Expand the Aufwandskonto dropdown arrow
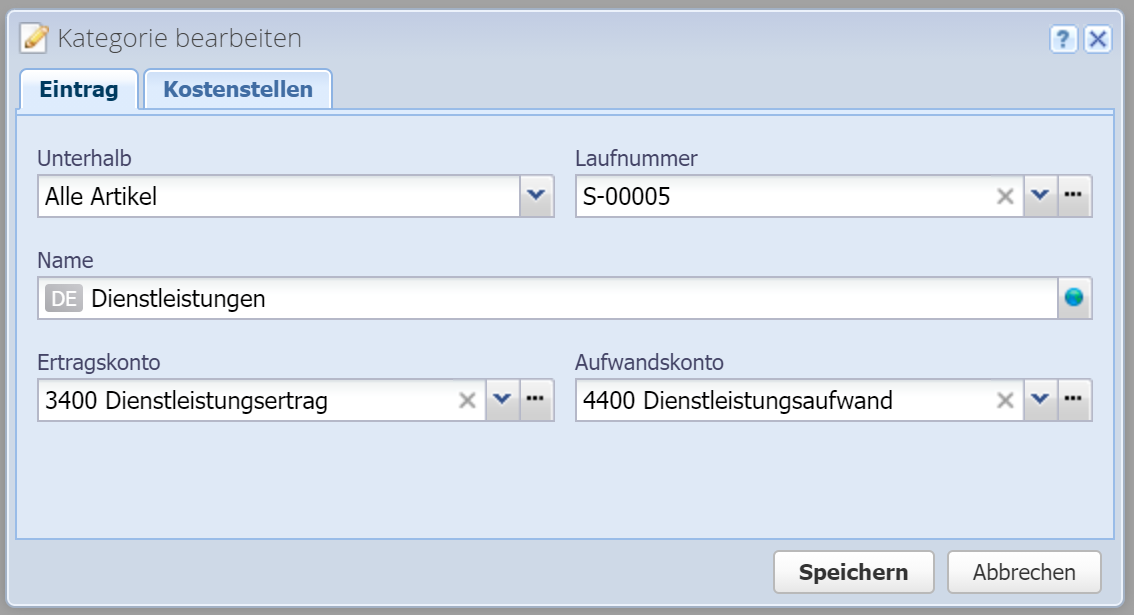 pyautogui.click(x=1041, y=401)
